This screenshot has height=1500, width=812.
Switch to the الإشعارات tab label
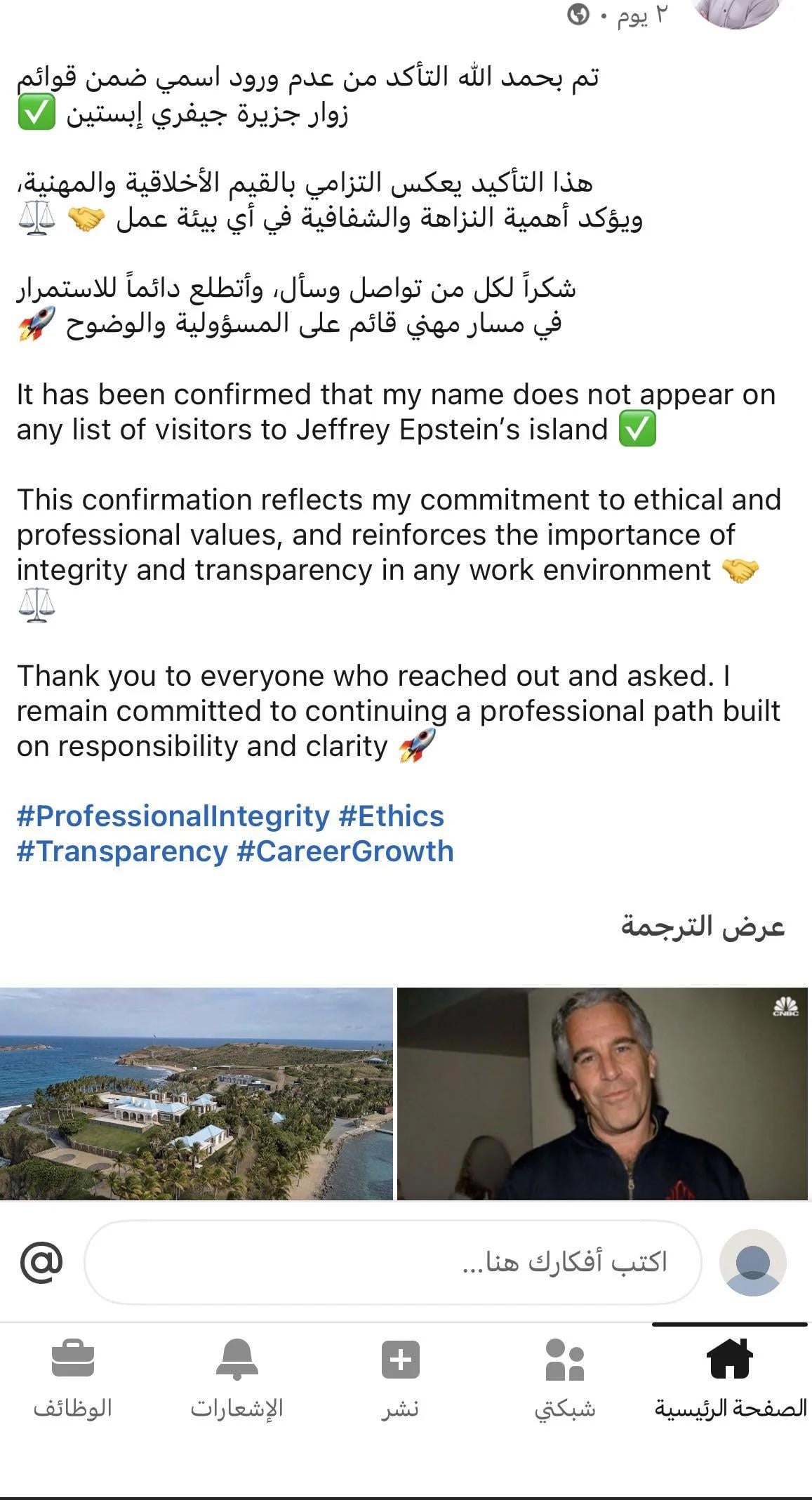coord(237,1408)
